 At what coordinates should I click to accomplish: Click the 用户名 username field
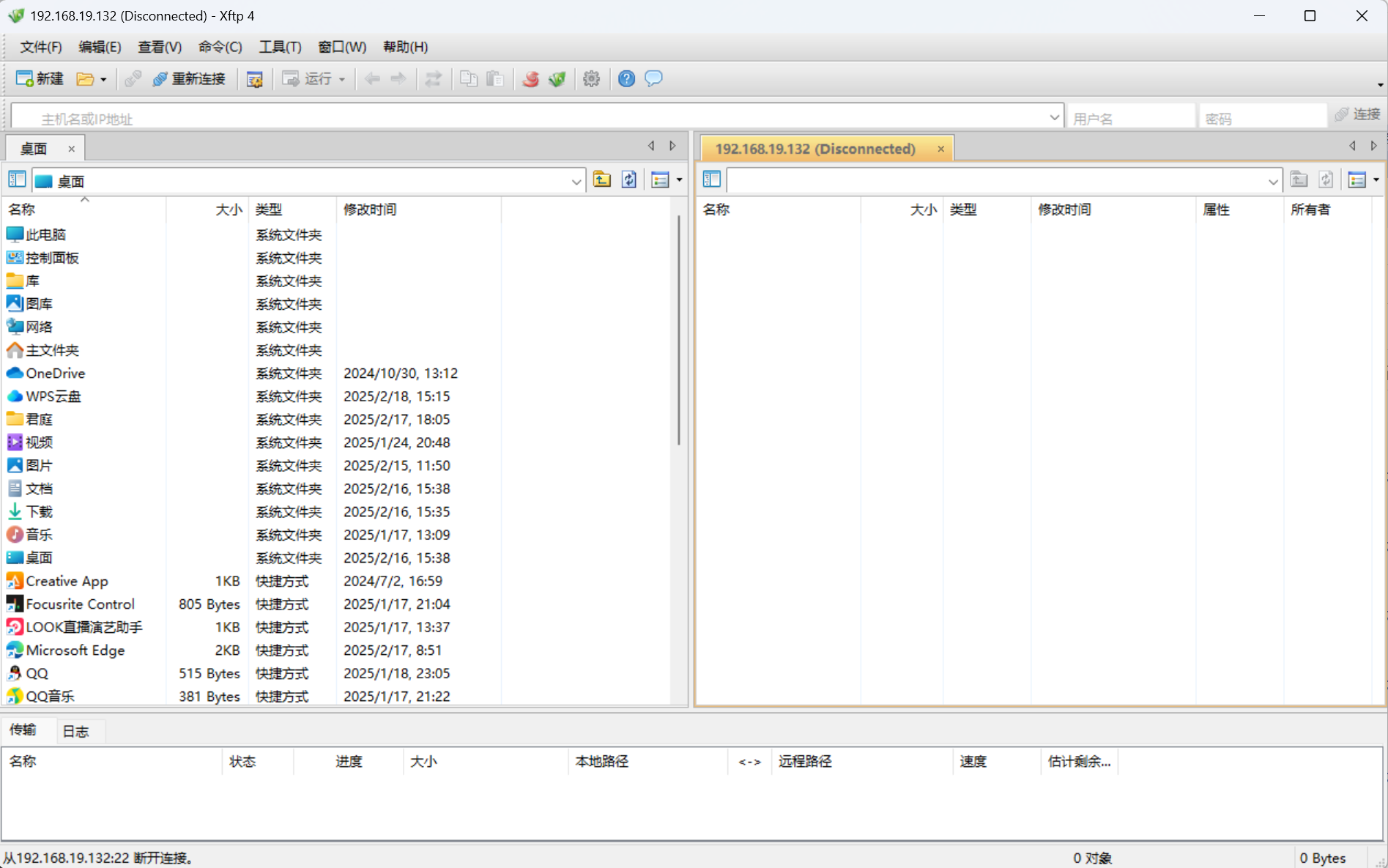(1132, 116)
